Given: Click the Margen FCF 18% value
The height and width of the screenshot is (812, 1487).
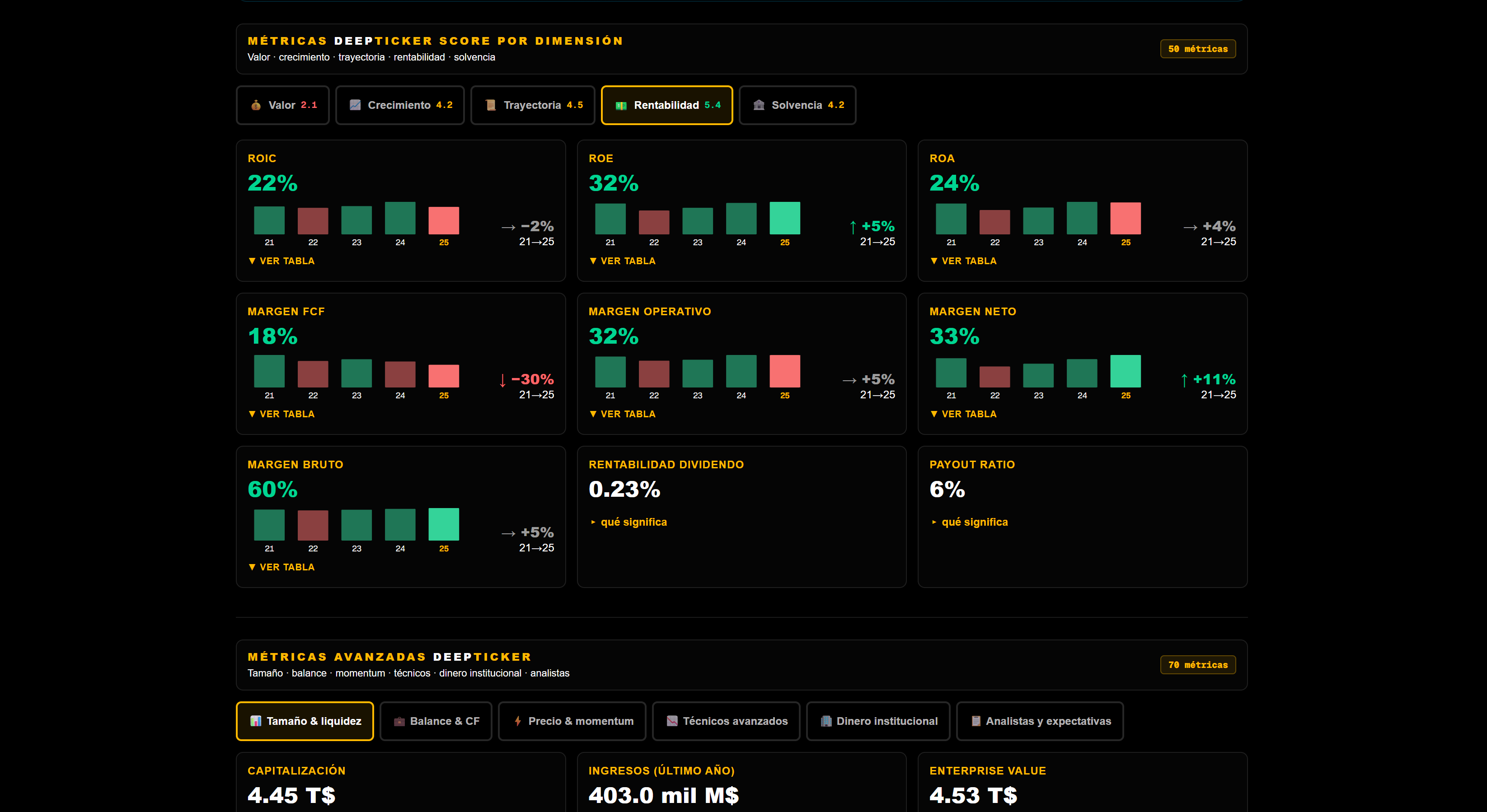Looking at the screenshot, I should pyautogui.click(x=272, y=336).
